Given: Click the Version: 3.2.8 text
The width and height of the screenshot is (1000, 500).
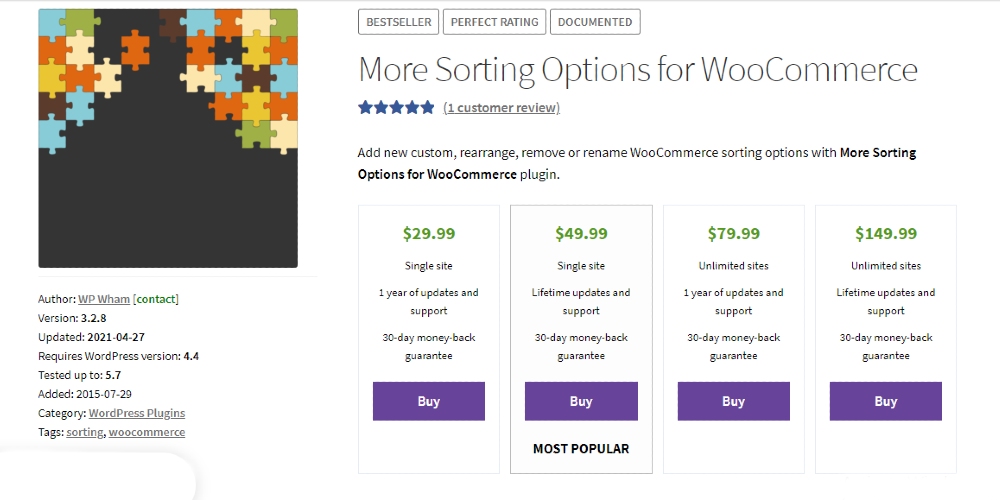Looking at the screenshot, I should (72, 318).
